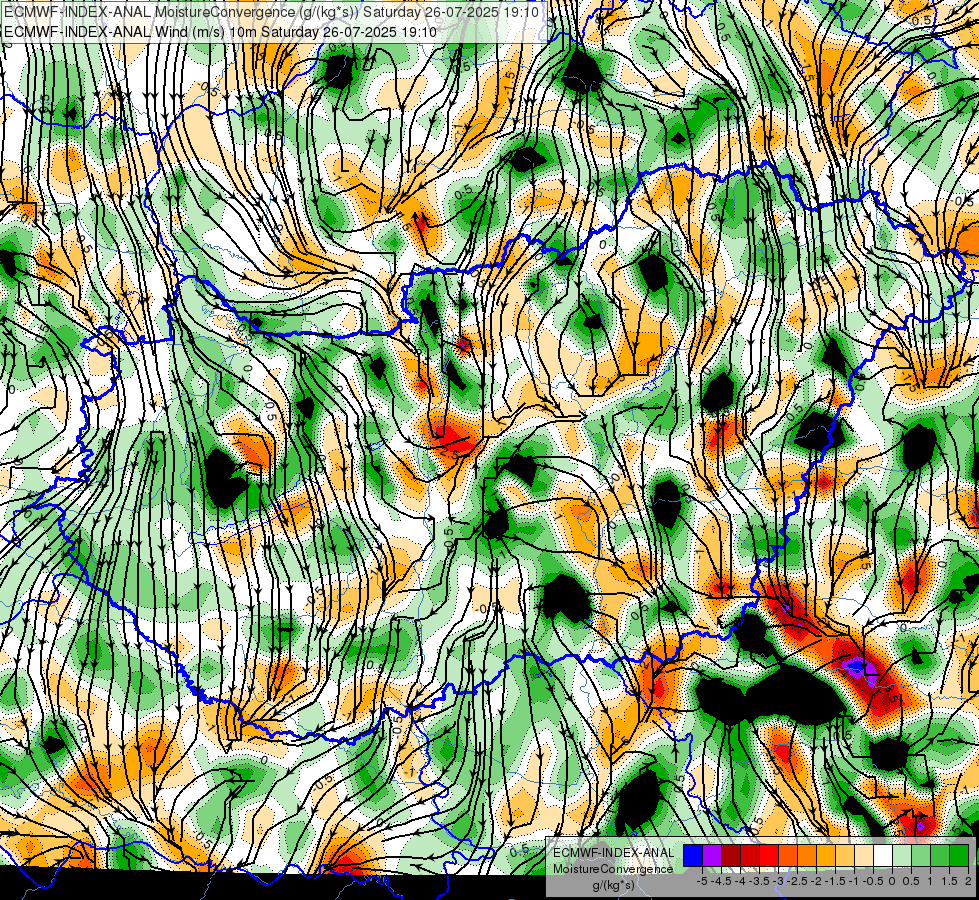
Task: Click the blue legend color swatch
Action: pos(693,856)
